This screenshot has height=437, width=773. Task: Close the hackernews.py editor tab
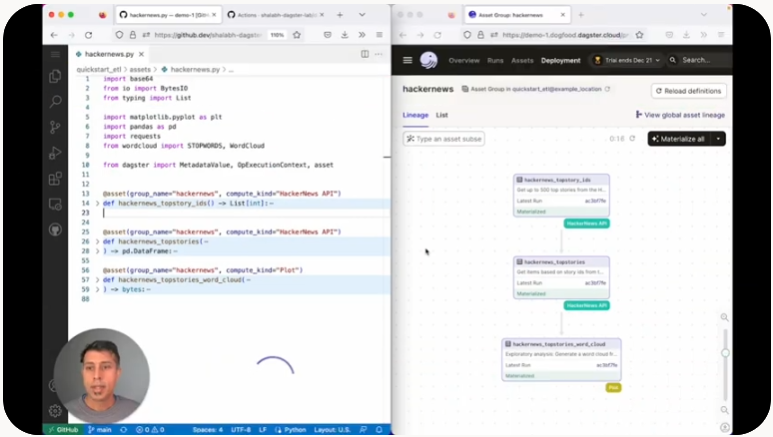tap(141, 54)
